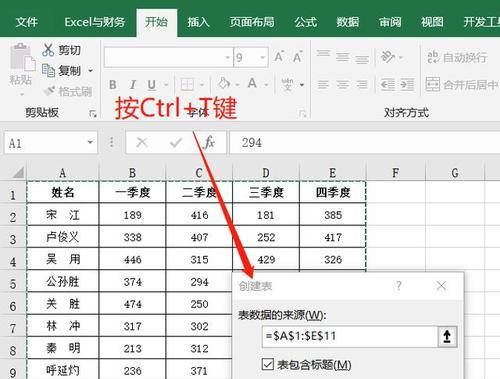Viewport: 500px width, 379px height.
Task: Click the formula bar showing 294
Action: coord(365,143)
